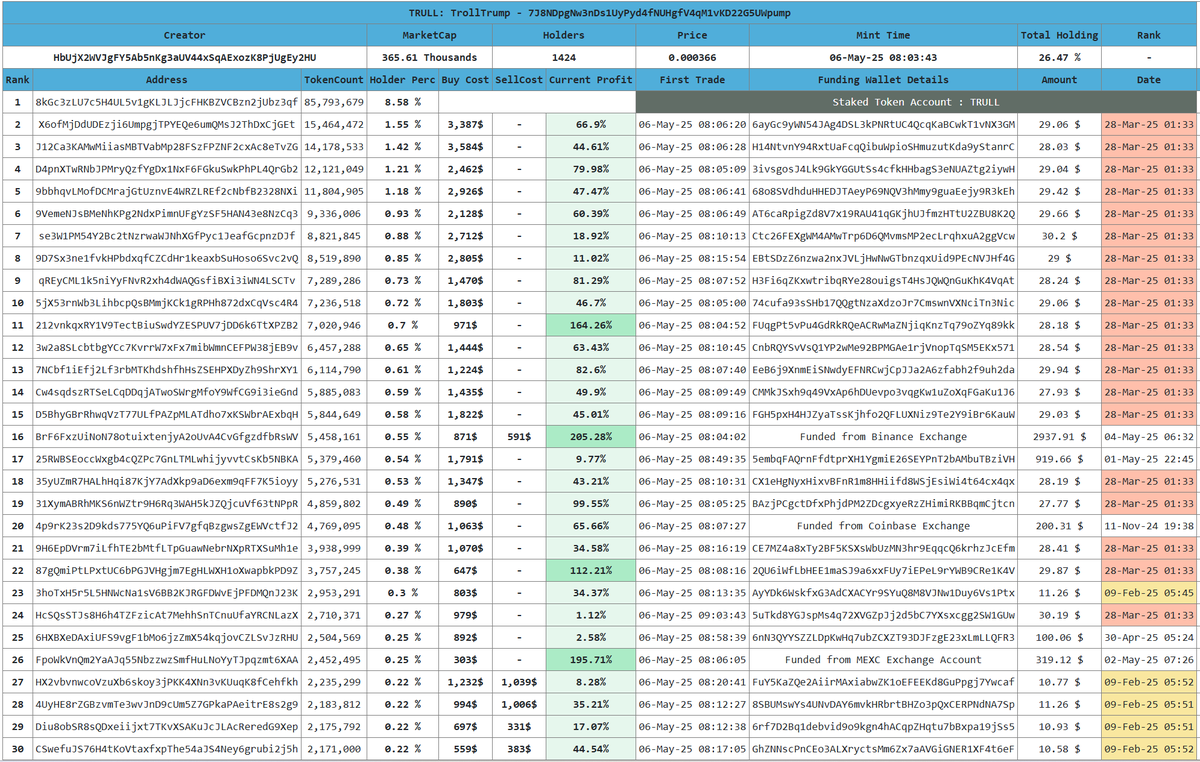This screenshot has width=1200, height=762.
Task: Click the 79.98% profit cell
Action: (x=591, y=169)
